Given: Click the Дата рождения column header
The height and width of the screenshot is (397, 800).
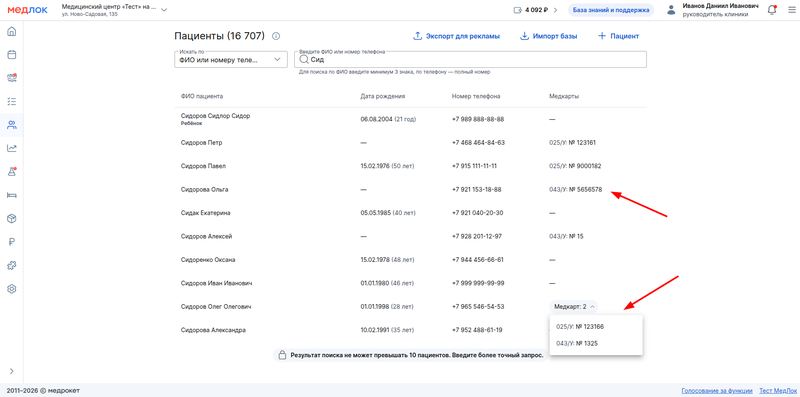Looking at the screenshot, I should tap(383, 96).
